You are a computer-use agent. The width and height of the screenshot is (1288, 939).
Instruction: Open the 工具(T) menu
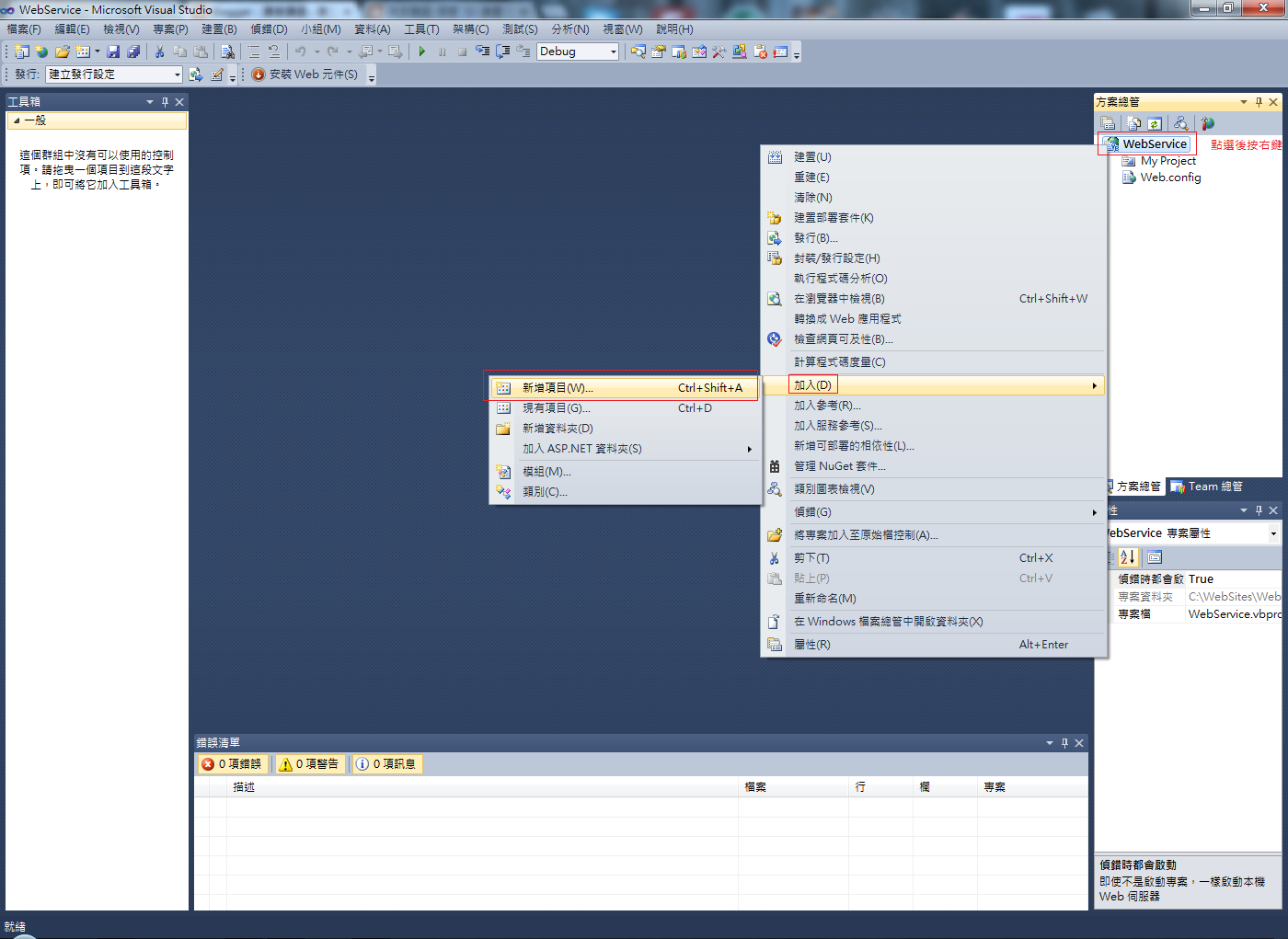[x=421, y=29]
